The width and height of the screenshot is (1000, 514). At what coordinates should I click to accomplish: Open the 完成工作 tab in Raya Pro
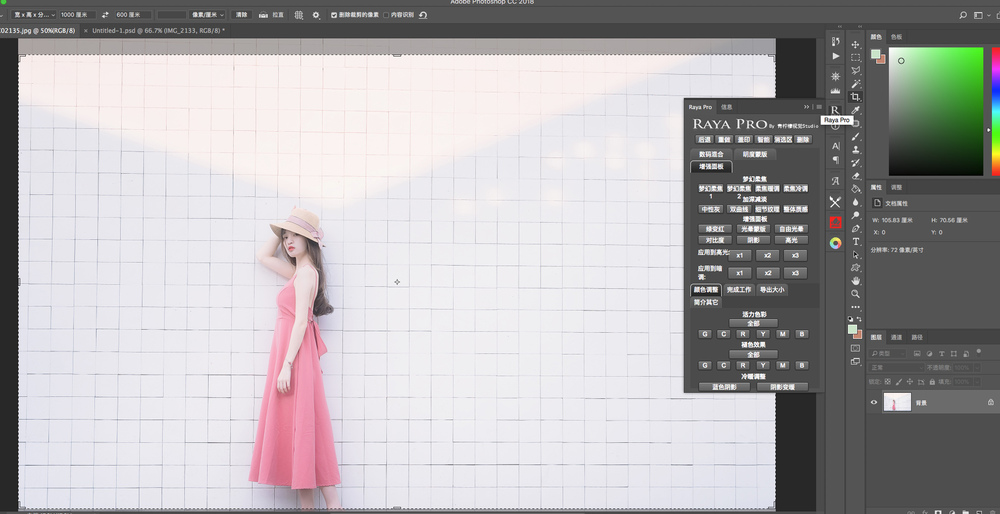(739, 290)
